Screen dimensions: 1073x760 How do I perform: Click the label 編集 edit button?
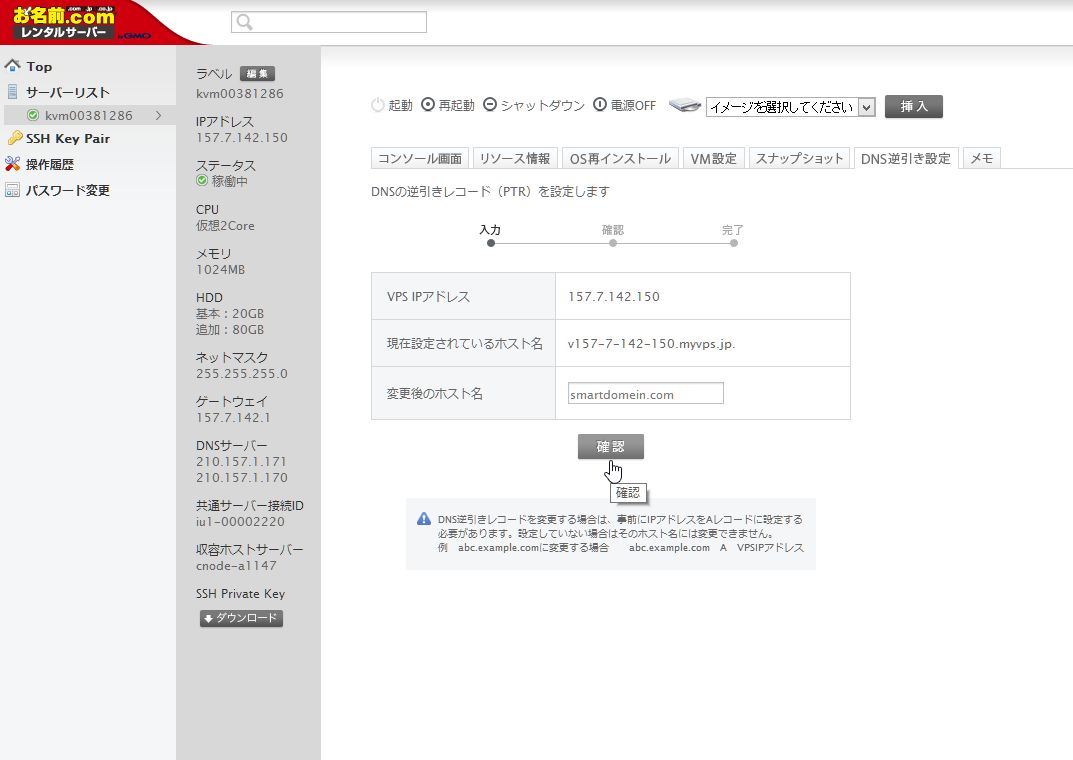pyautogui.click(x=257, y=74)
